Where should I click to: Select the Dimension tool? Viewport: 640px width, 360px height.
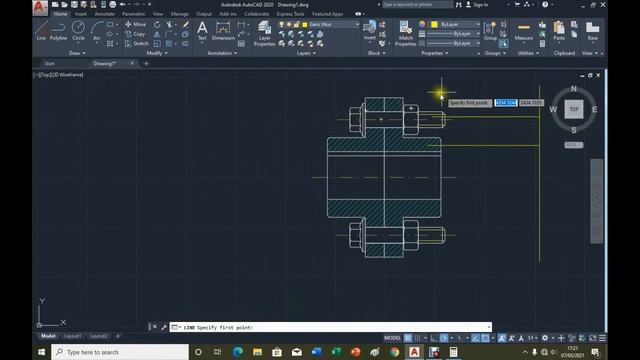[223, 31]
